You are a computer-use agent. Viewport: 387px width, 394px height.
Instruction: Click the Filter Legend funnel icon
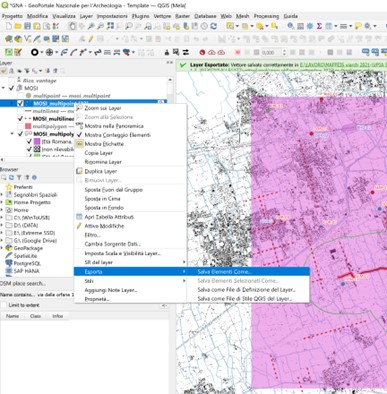pos(27,71)
